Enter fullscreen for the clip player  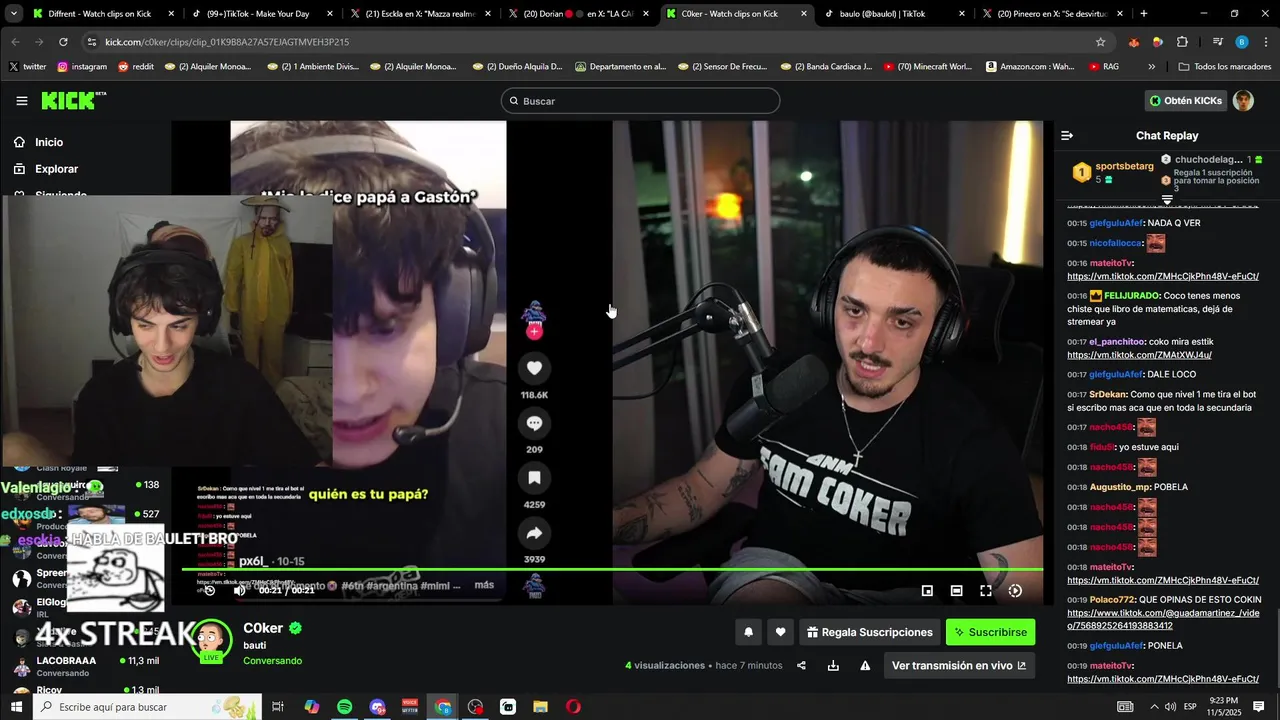point(986,591)
